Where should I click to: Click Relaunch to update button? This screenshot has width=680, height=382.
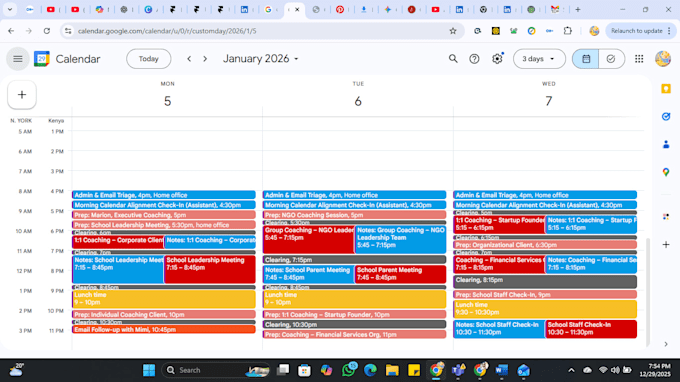[x=641, y=31]
